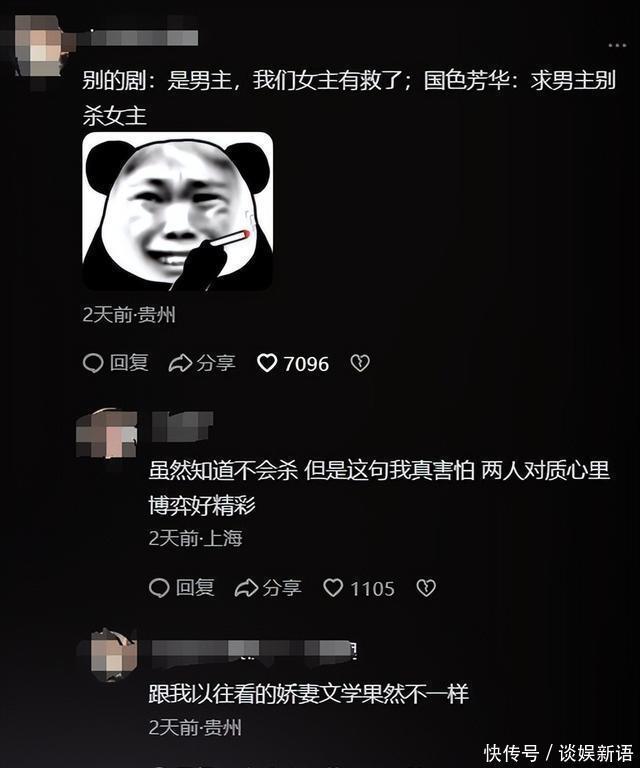This screenshot has width=640, height=768.
Task: Dislike the Shanghai reply via broken heart
Action: point(426,587)
